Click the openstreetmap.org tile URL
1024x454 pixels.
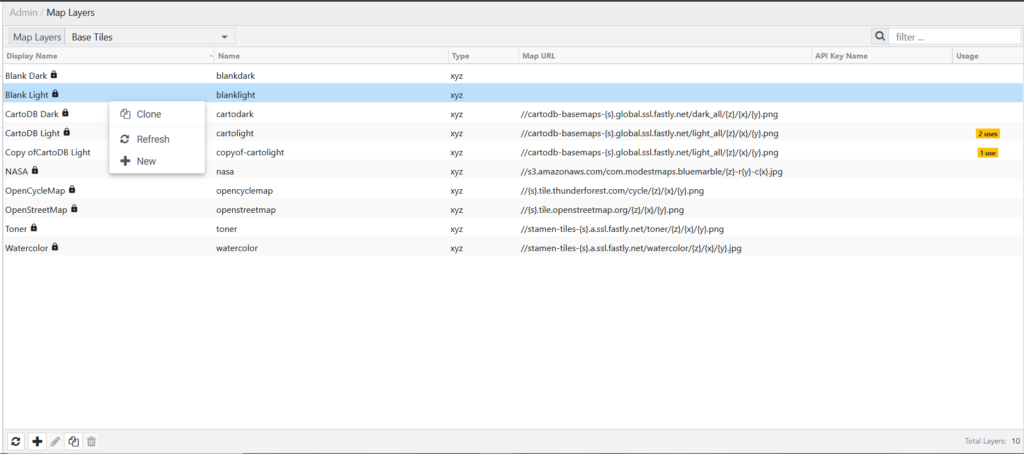pos(602,210)
